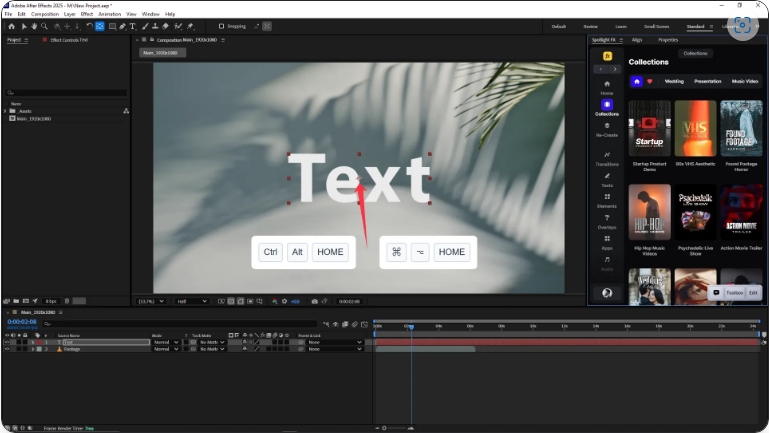Select the Presentation collection filter
Viewport: 769px width, 433px height.
pyautogui.click(x=708, y=81)
